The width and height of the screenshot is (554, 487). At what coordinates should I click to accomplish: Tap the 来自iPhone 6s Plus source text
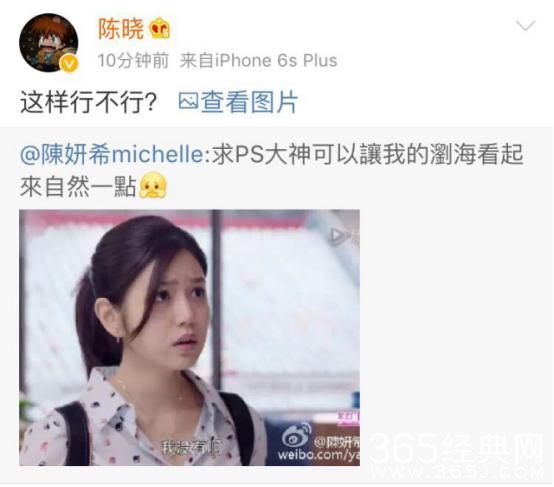click(x=259, y=60)
